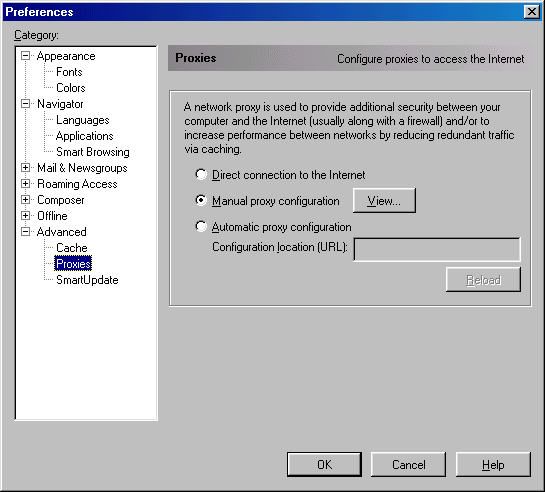
Task: Select Languages under Navigator
Action: point(83,120)
